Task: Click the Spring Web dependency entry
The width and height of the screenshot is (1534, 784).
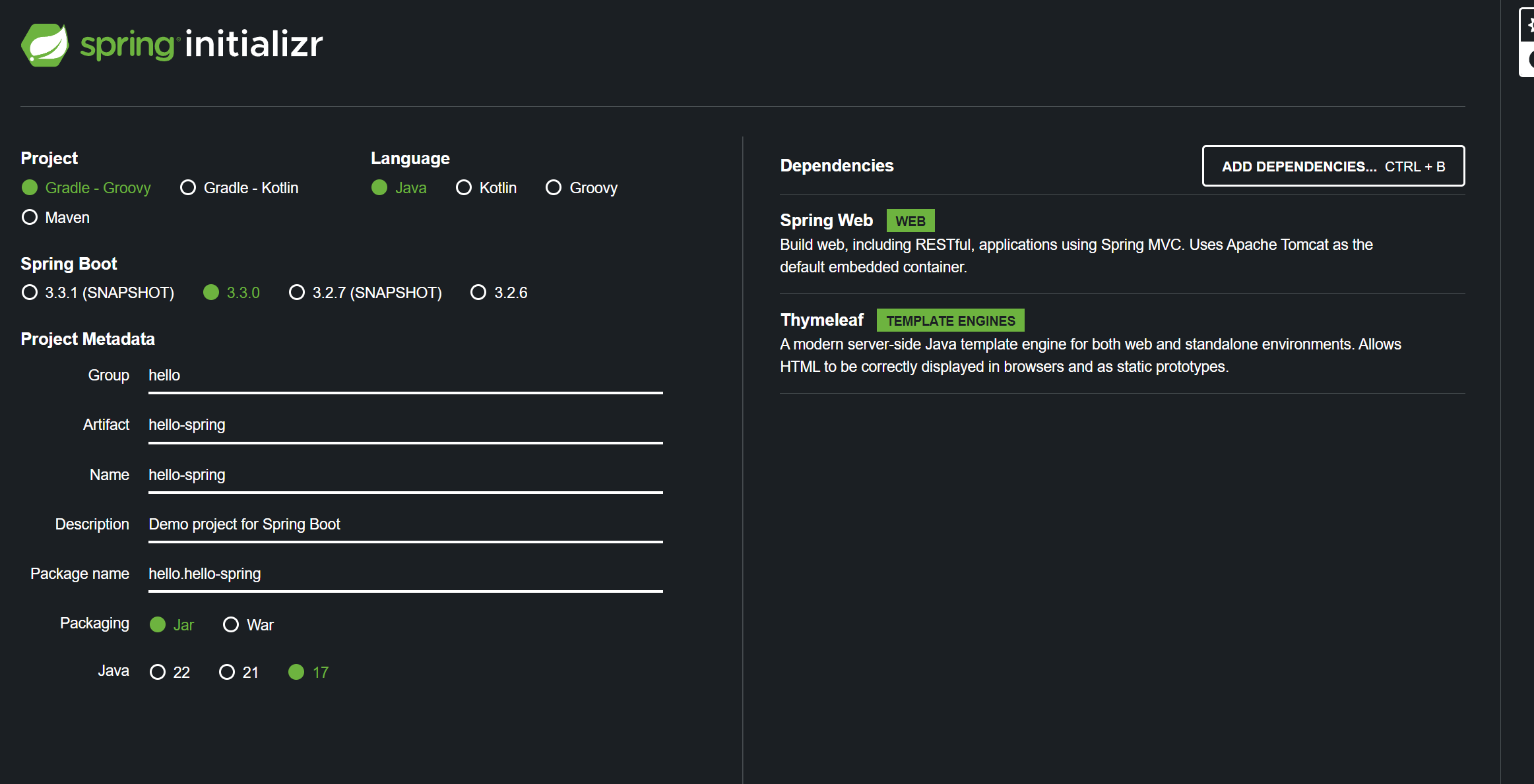Action: point(826,221)
